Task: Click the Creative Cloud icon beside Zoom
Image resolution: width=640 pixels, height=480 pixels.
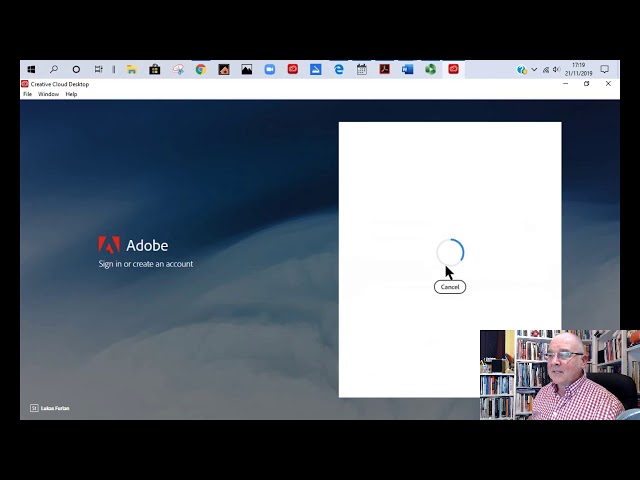Action: click(x=293, y=69)
